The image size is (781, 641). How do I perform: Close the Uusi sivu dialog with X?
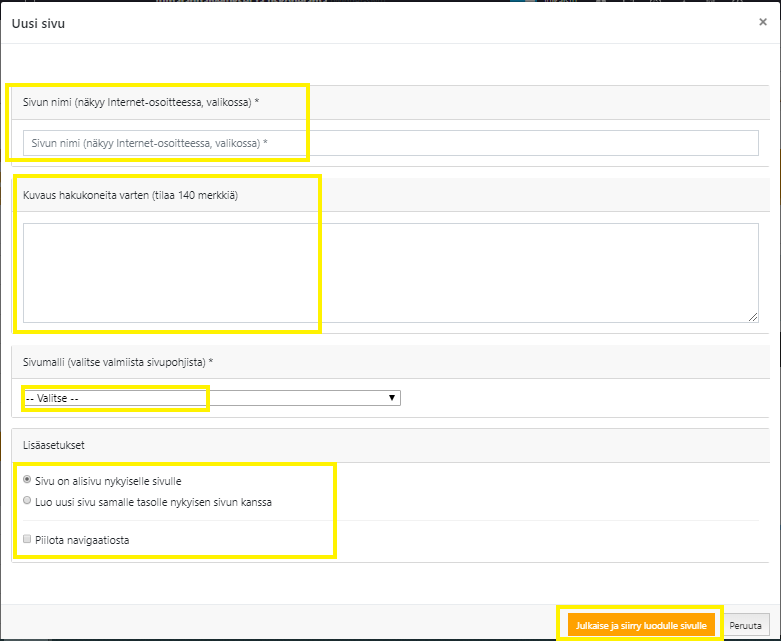click(x=763, y=22)
